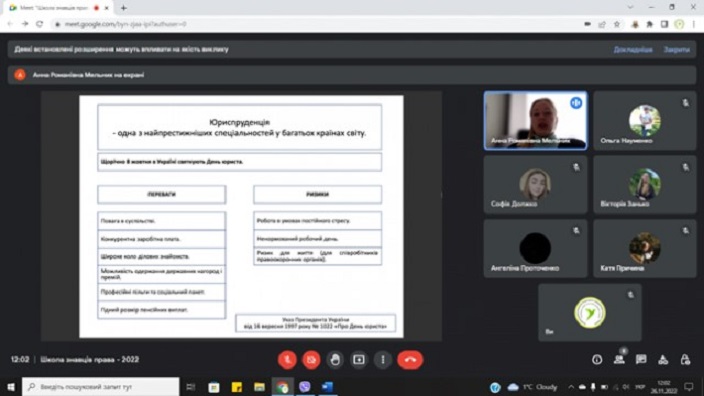This screenshot has height=396, width=704.
Task: Open the Chrome profile avatar
Action: (x=679, y=24)
